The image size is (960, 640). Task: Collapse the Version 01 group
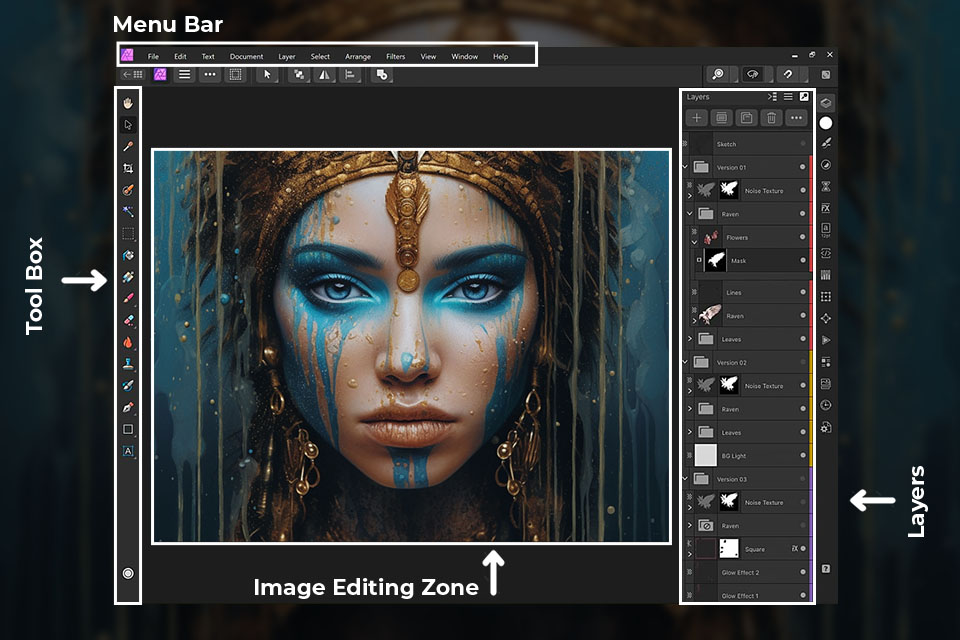[x=686, y=167]
